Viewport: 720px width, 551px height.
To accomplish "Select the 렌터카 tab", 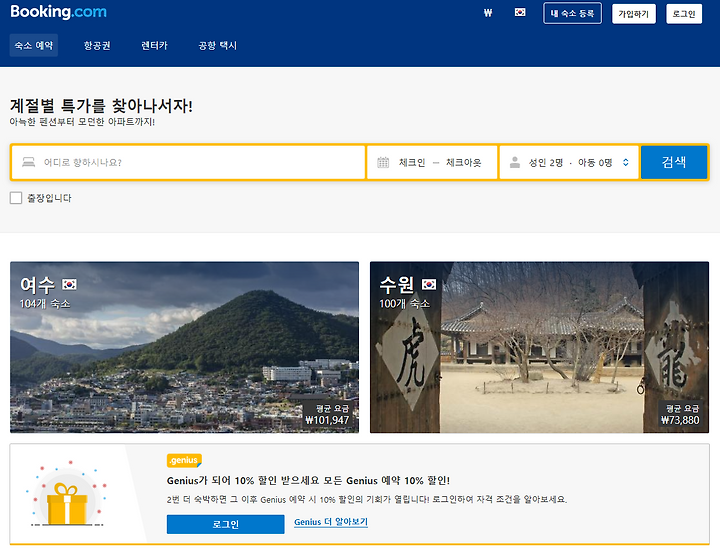I will point(154,45).
